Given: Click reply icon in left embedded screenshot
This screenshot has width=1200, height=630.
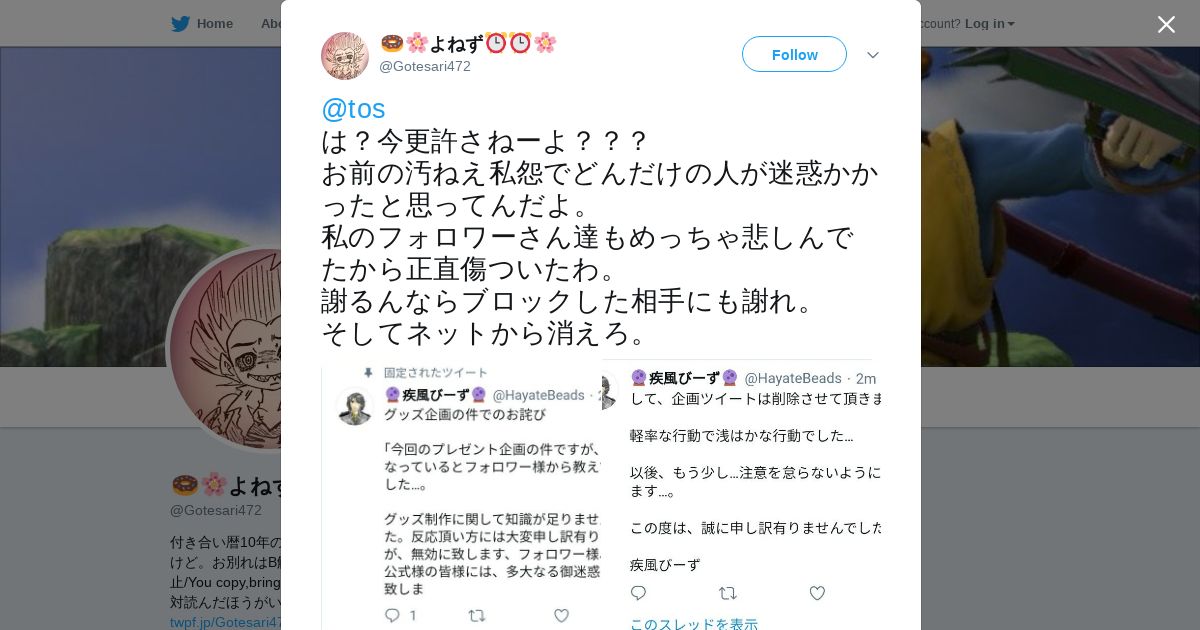Looking at the screenshot, I should pyautogui.click(x=393, y=615).
